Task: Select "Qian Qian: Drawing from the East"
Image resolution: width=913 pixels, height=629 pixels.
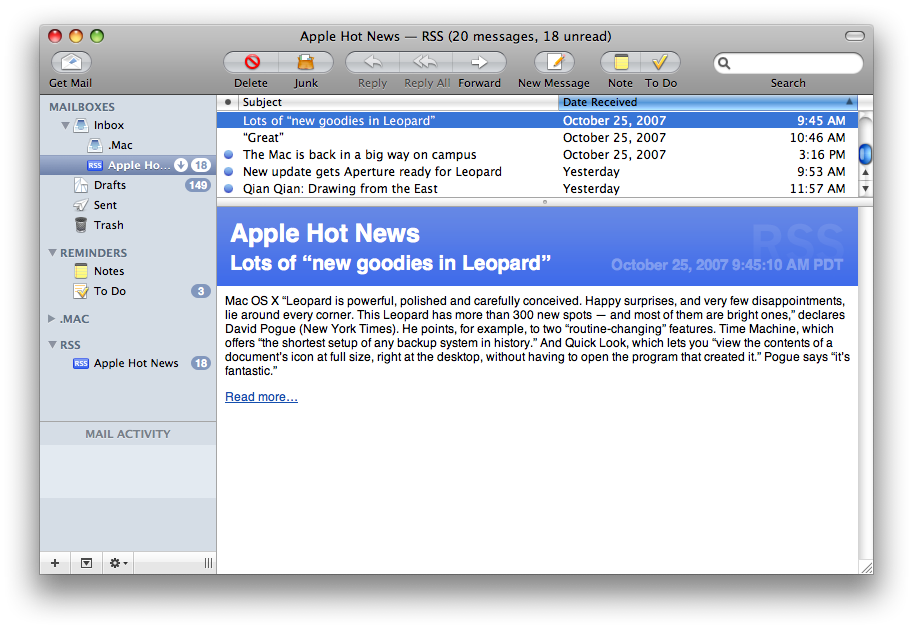Action: (x=537, y=188)
